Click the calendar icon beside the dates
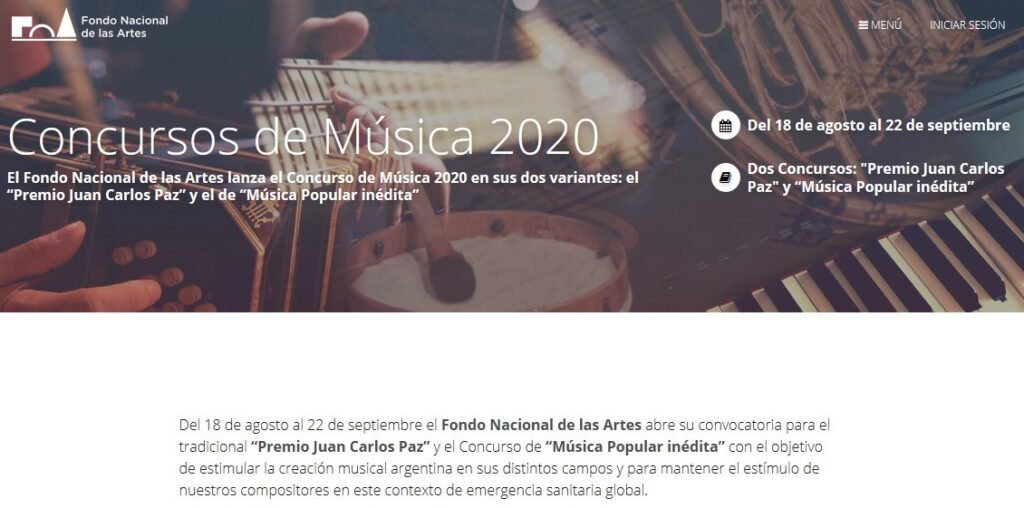 pyautogui.click(x=725, y=125)
